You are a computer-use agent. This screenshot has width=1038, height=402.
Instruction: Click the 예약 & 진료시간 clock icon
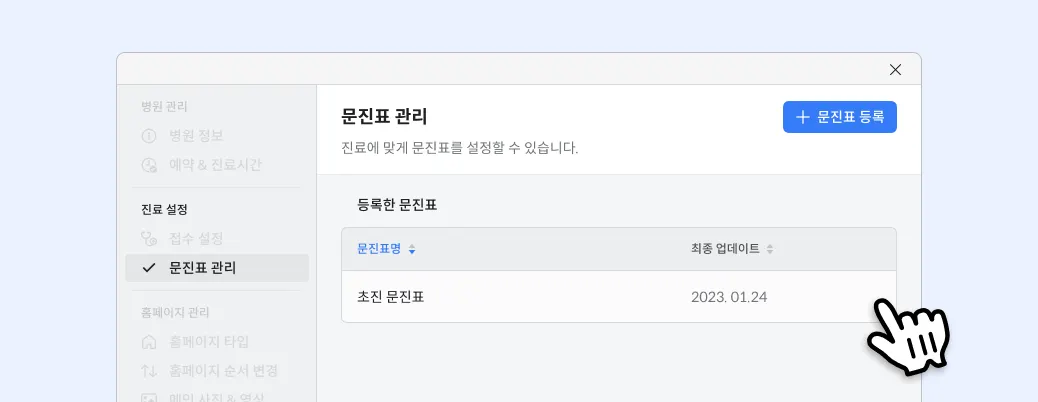coord(149,165)
